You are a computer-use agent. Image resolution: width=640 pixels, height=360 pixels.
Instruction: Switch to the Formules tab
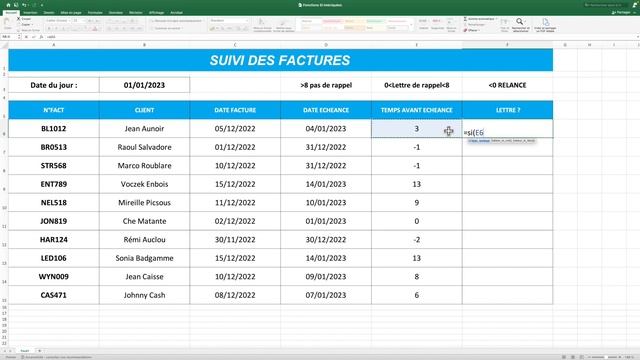(x=95, y=13)
